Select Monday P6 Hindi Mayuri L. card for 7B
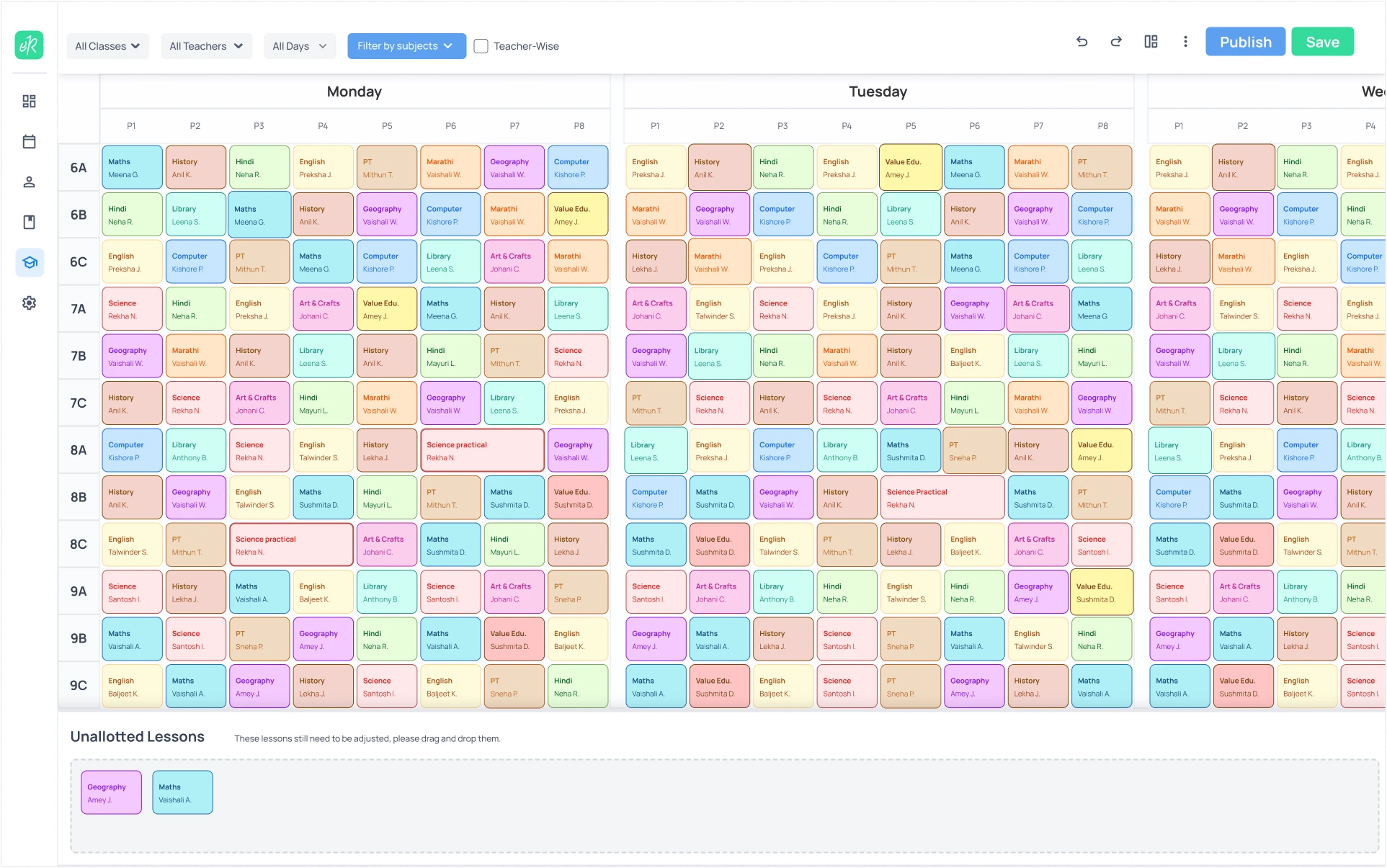This screenshot has width=1387, height=868. (x=450, y=356)
